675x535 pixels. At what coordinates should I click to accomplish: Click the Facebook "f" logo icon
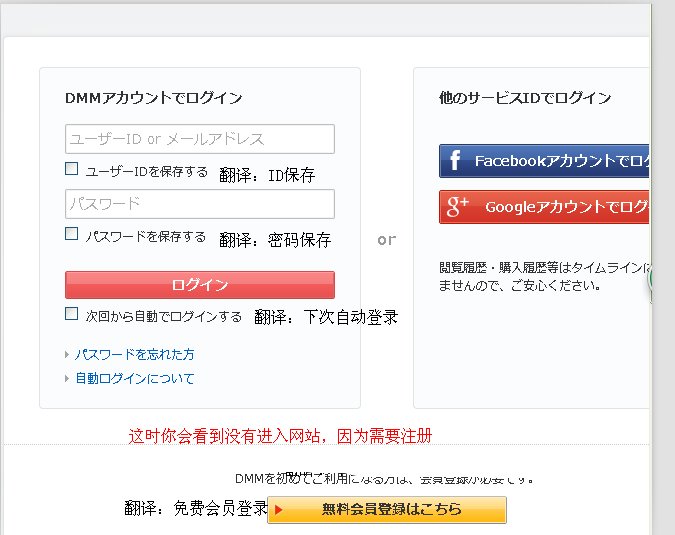(x=455, y=161)
